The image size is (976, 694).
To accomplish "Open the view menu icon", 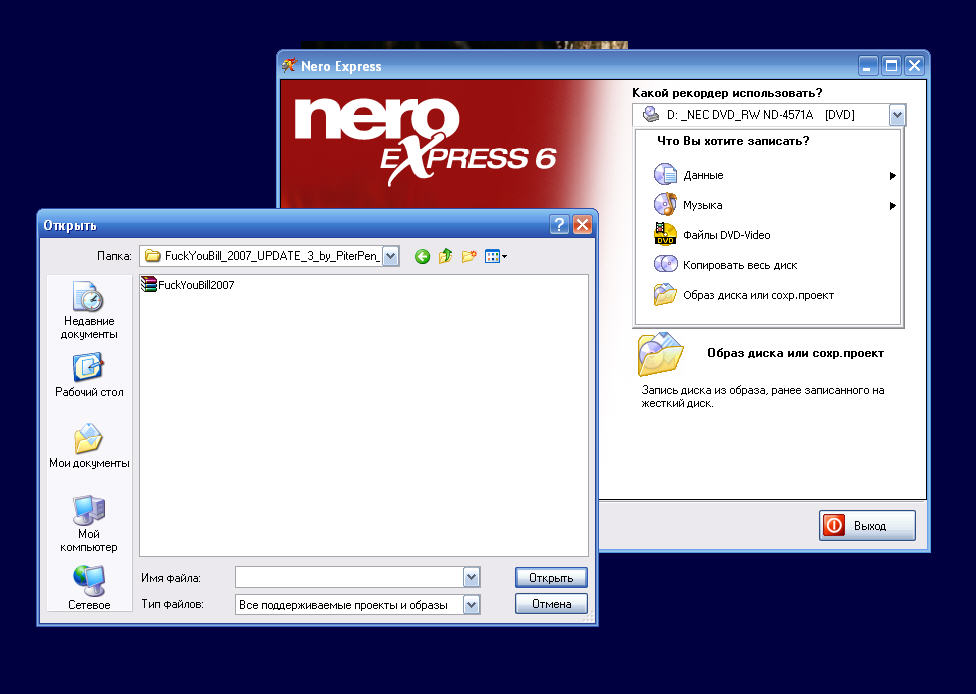I will (x=495, y=256).
